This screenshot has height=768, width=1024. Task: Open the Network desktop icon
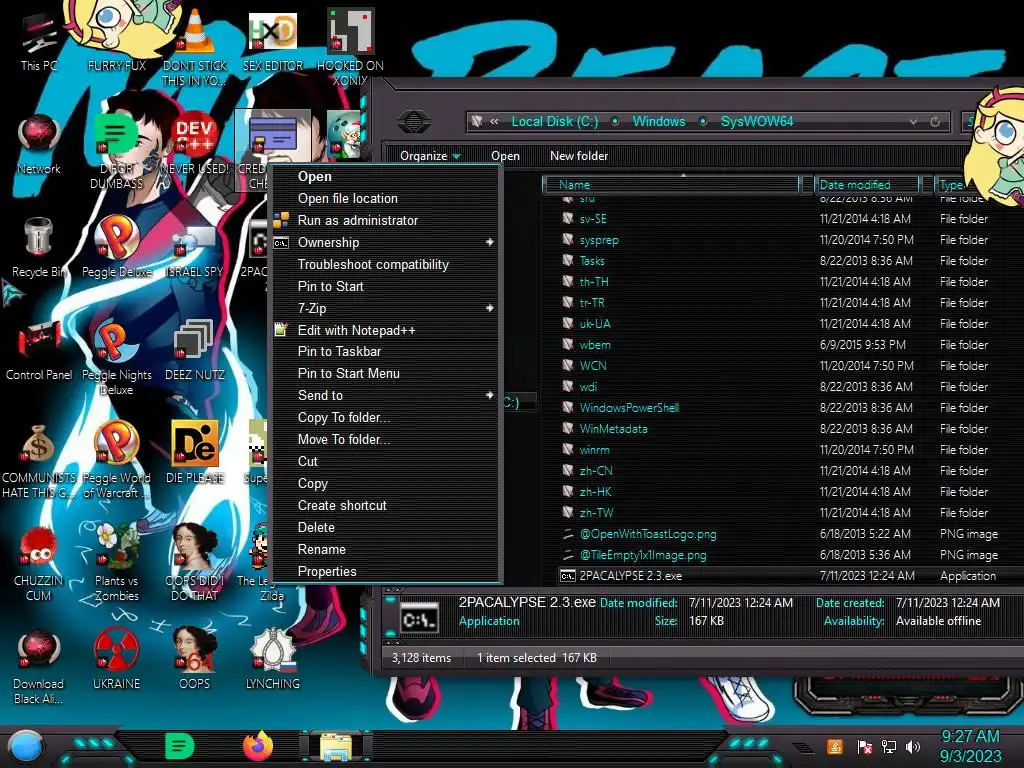[39, 144]
